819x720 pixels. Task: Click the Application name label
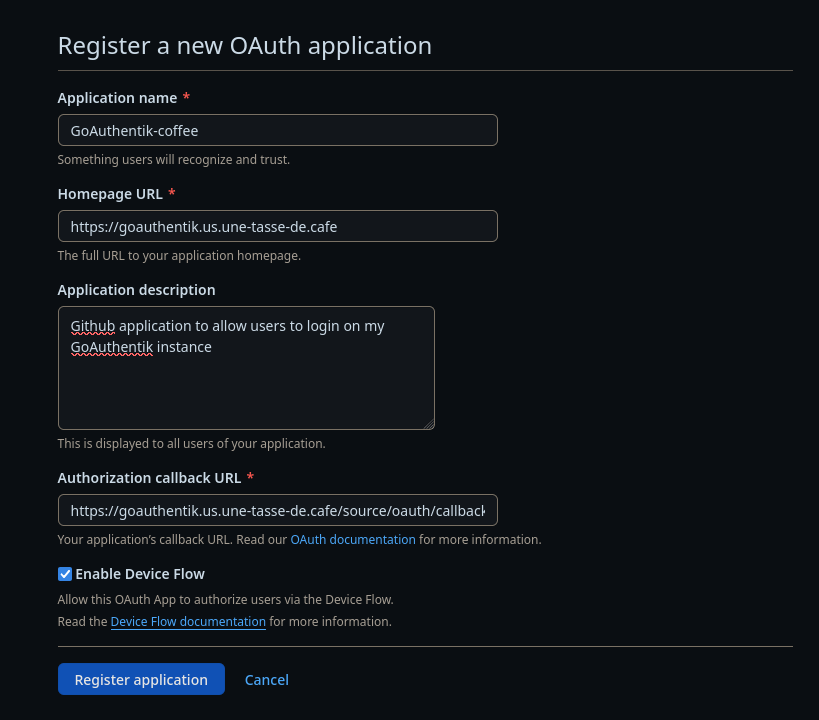point(117,98)
